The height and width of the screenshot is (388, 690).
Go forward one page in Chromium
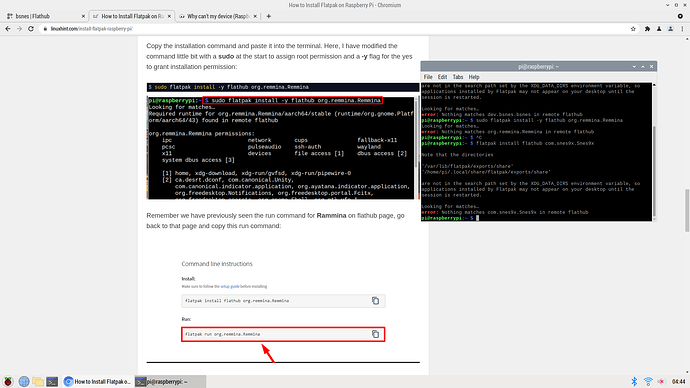[x=19, y=29]
